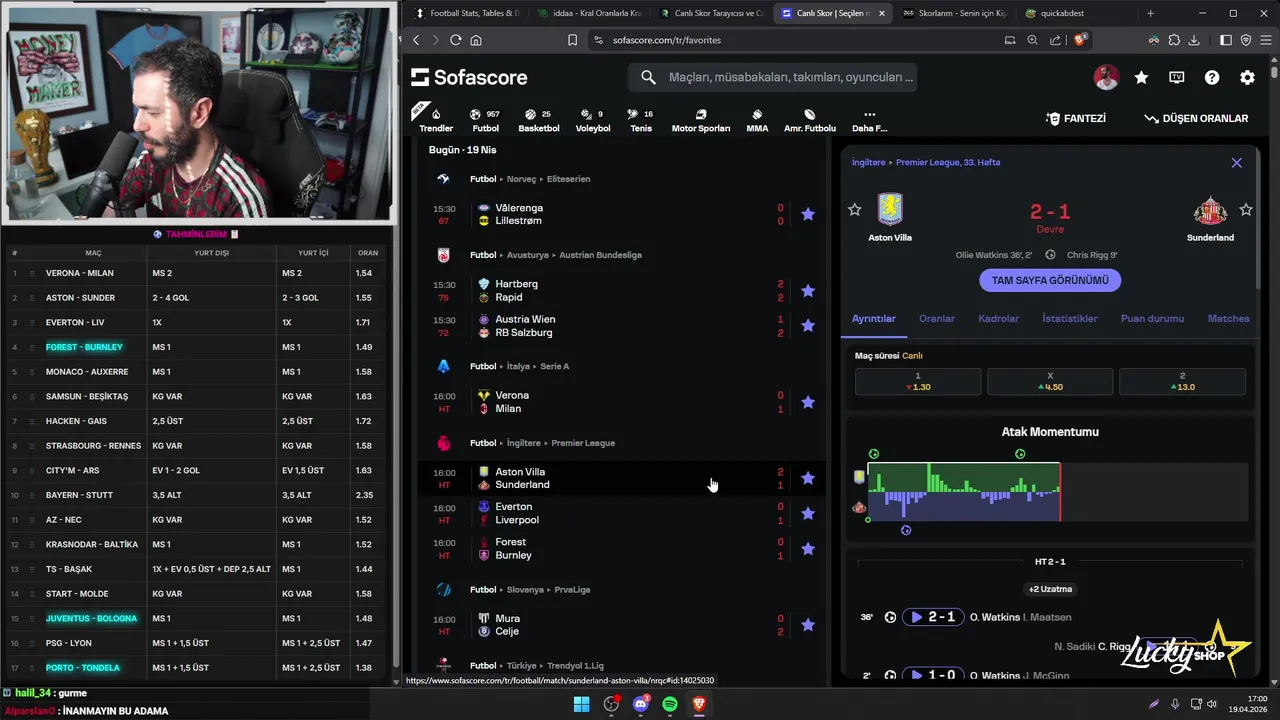Screen dimensions: 1280x720
Task: Click the Brave shields icon
Action: pos(1080,40)
